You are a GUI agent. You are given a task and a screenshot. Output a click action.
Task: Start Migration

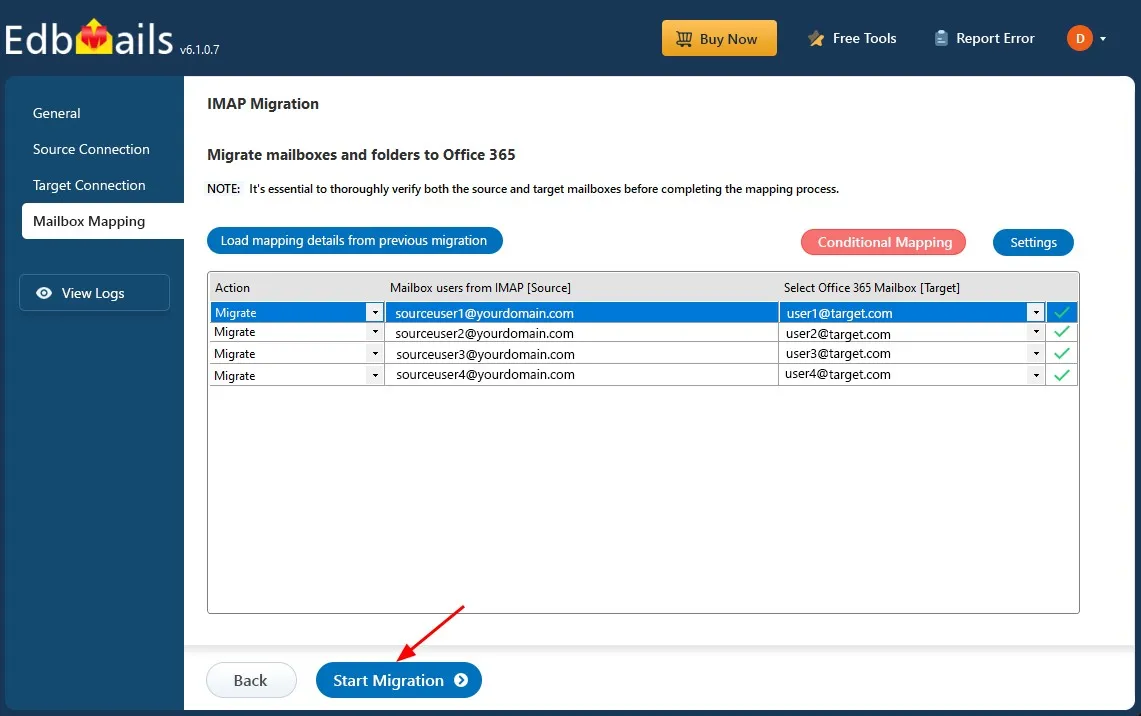tap(399, 680)
